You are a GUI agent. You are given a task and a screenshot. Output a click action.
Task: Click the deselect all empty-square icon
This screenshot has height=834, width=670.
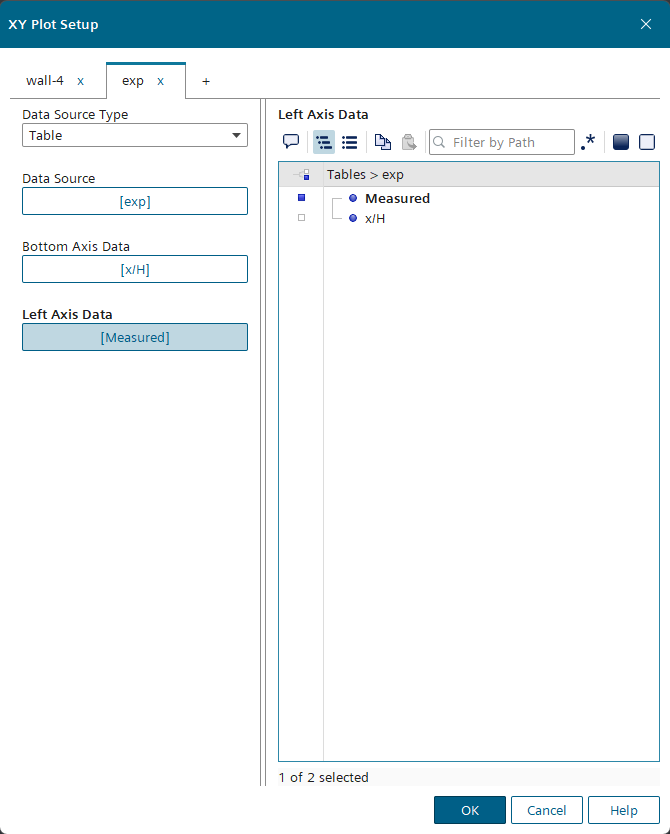coord(647,142)
